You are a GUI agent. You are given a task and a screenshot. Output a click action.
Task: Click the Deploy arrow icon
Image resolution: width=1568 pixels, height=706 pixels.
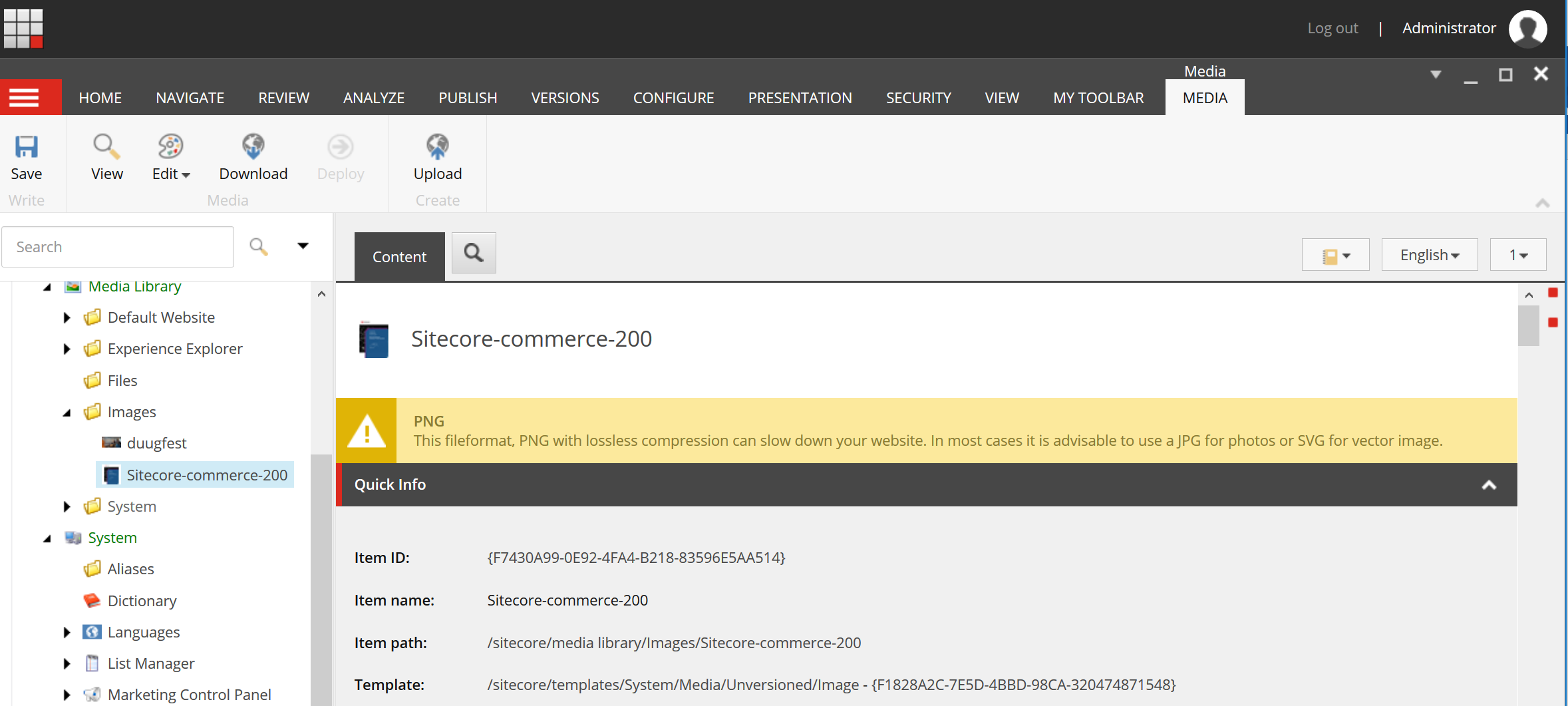pyautogui.click(x=341, y=146)
